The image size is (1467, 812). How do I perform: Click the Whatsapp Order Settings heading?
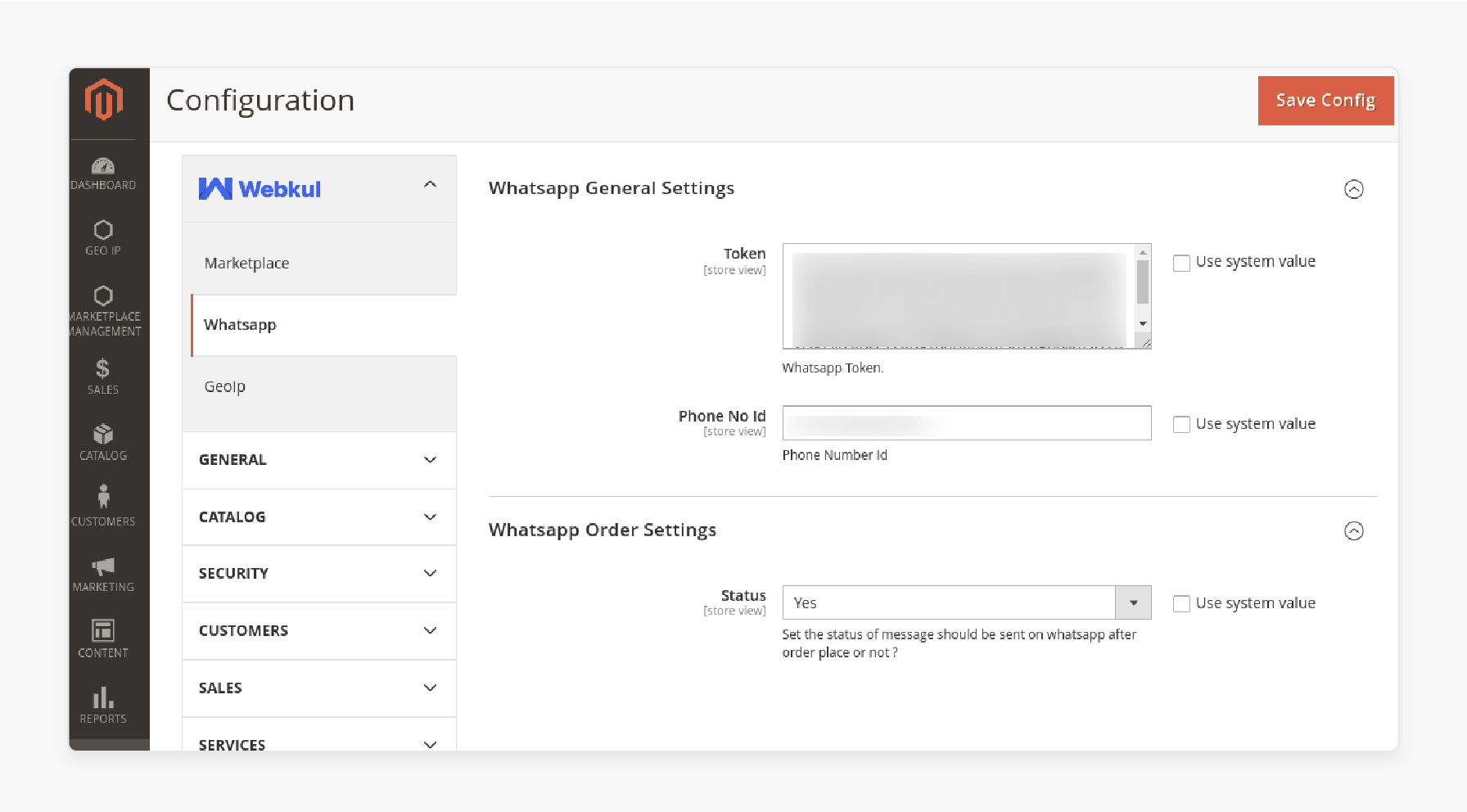[x=603, y=530]
